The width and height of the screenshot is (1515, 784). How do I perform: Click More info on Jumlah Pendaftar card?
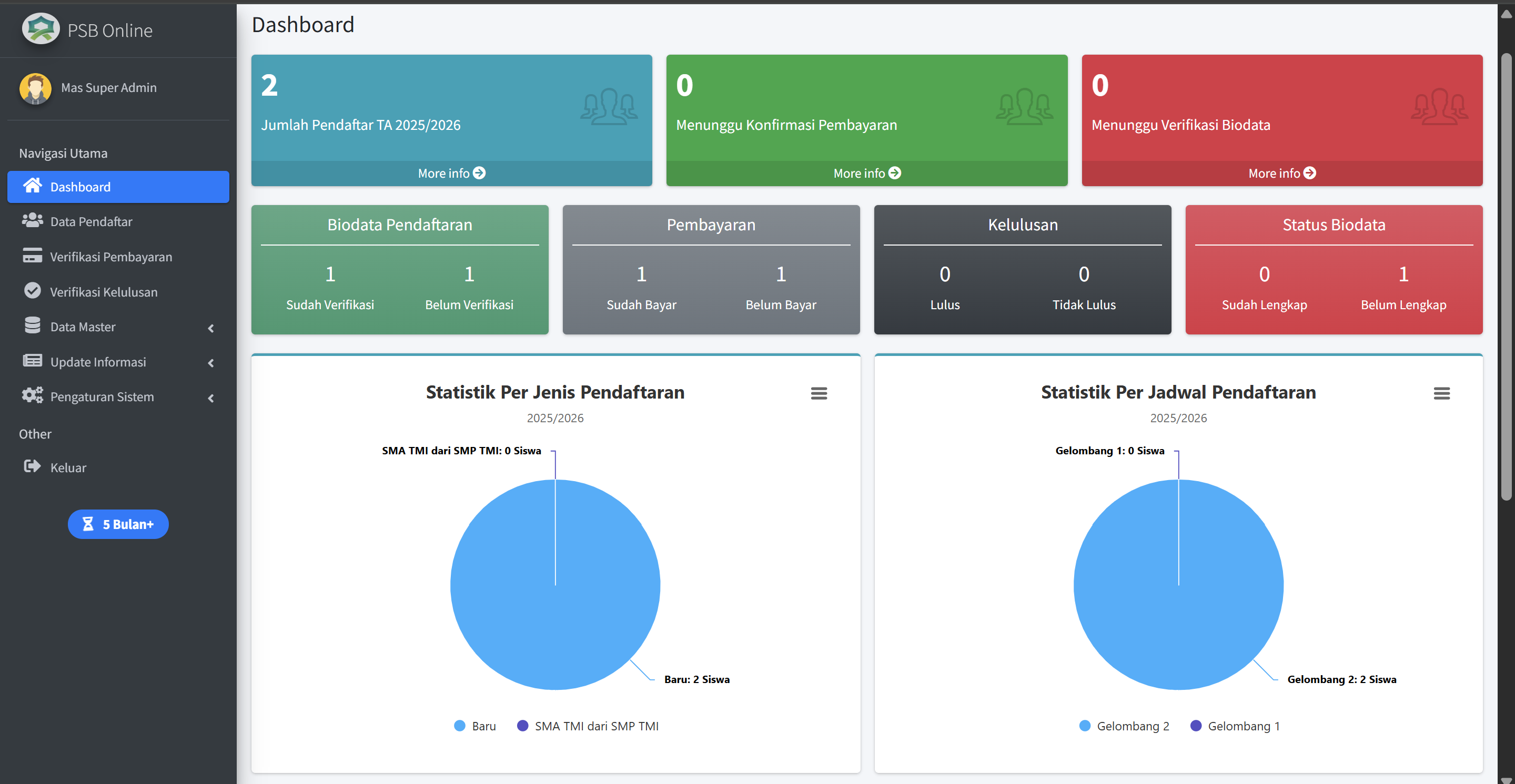point(451,173)
